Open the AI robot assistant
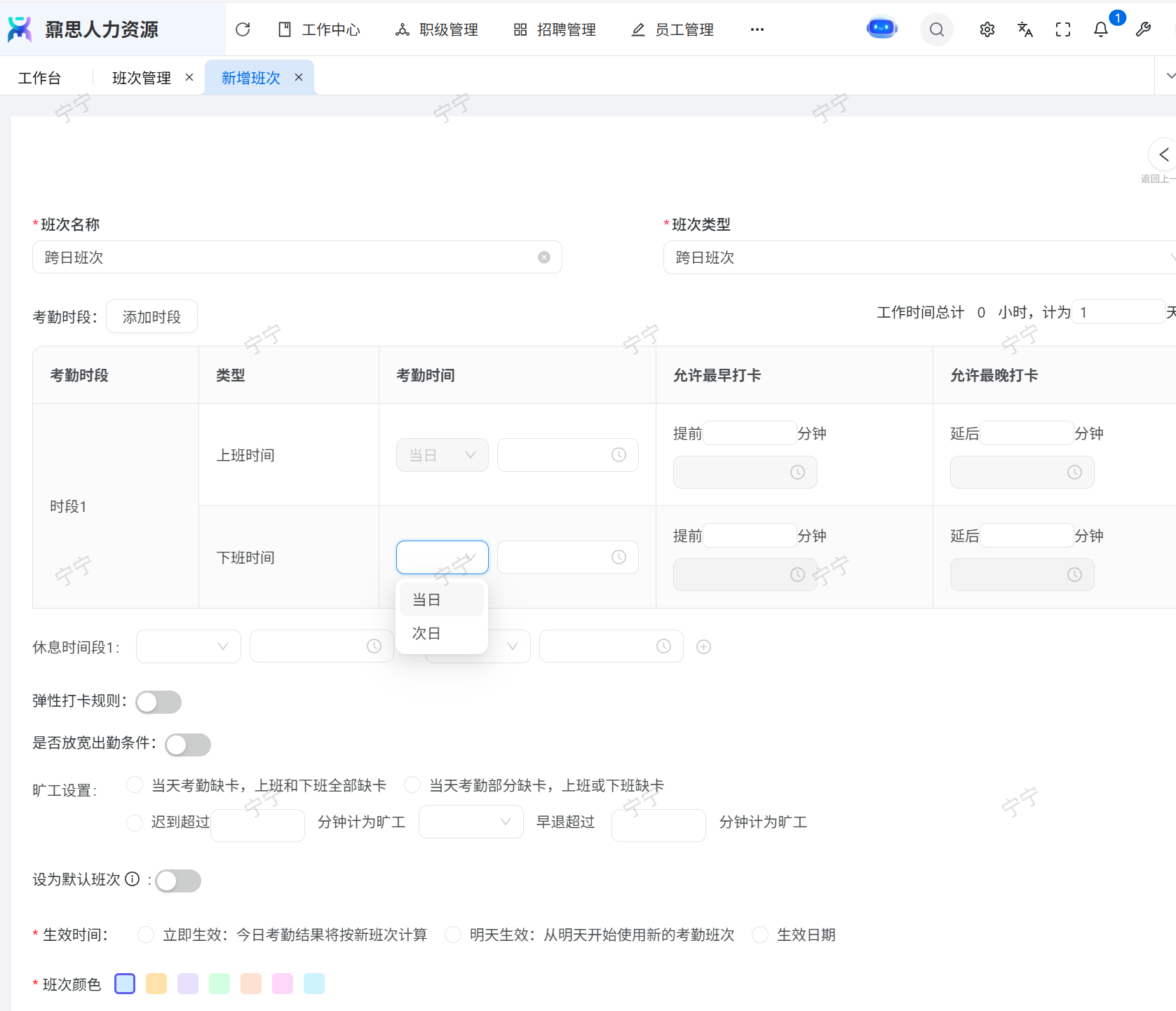Viewport: 1176px width, 1011px height. [881, 29]
